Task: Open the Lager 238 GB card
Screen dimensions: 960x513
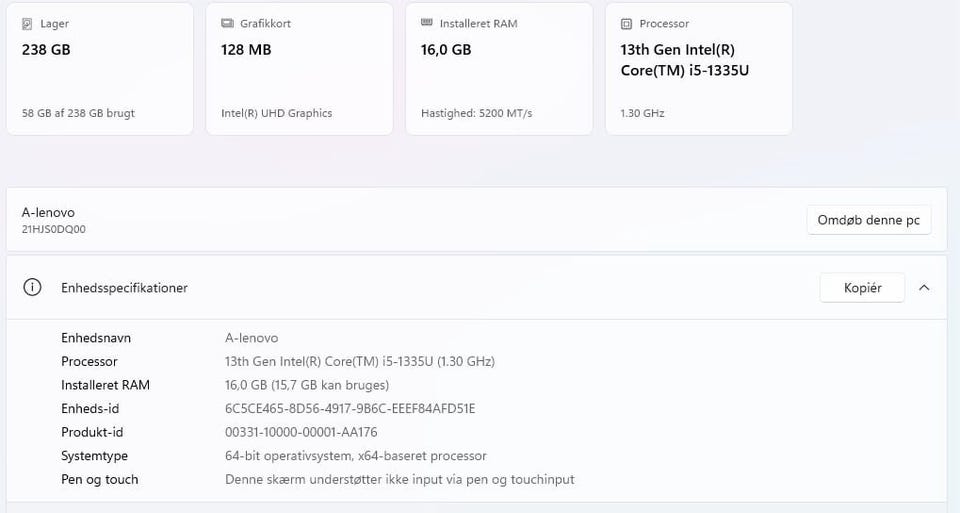Action: coord(99,70)
